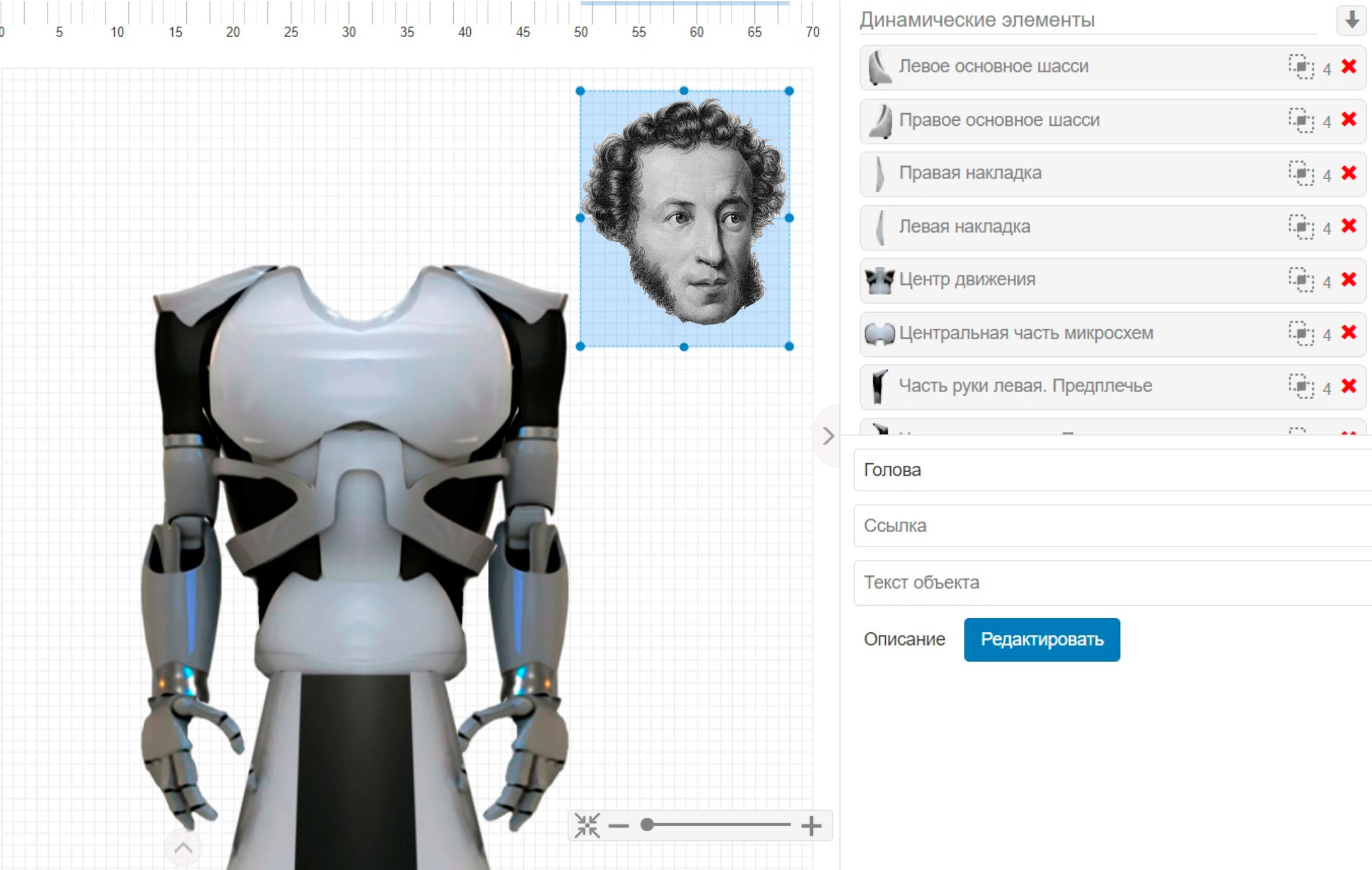The height and width of the screenshot is (870, 1372).
Task: Click the layer icon for Правое основное шасси
Action: 1301,120
